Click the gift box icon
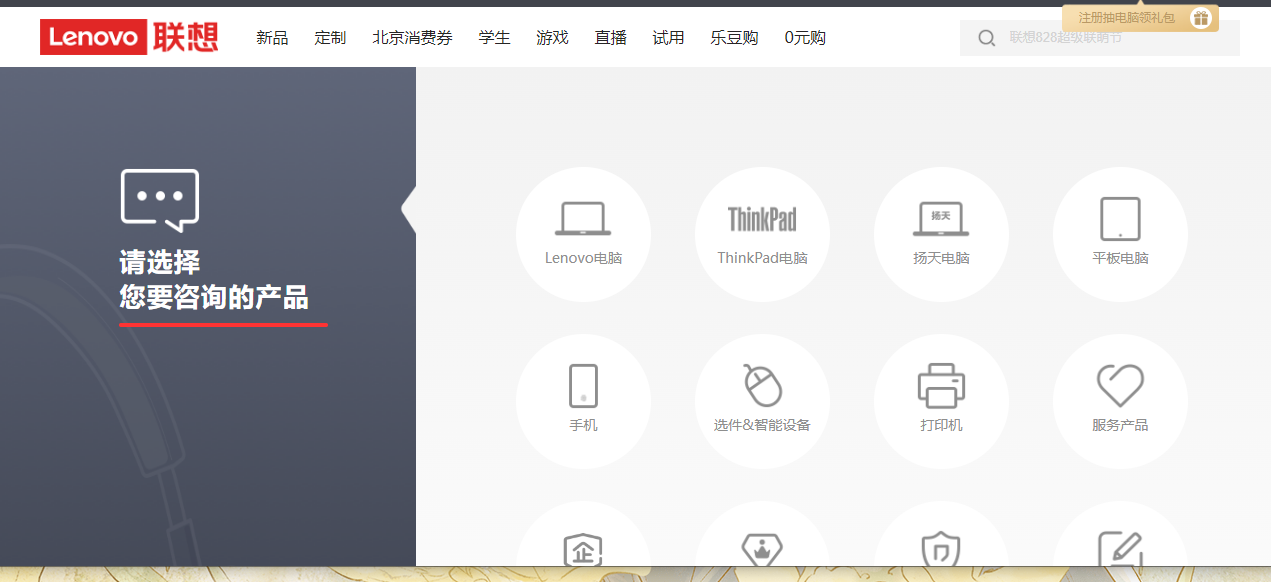This screenshot has width=1271, height=582. pos(1200,18)
